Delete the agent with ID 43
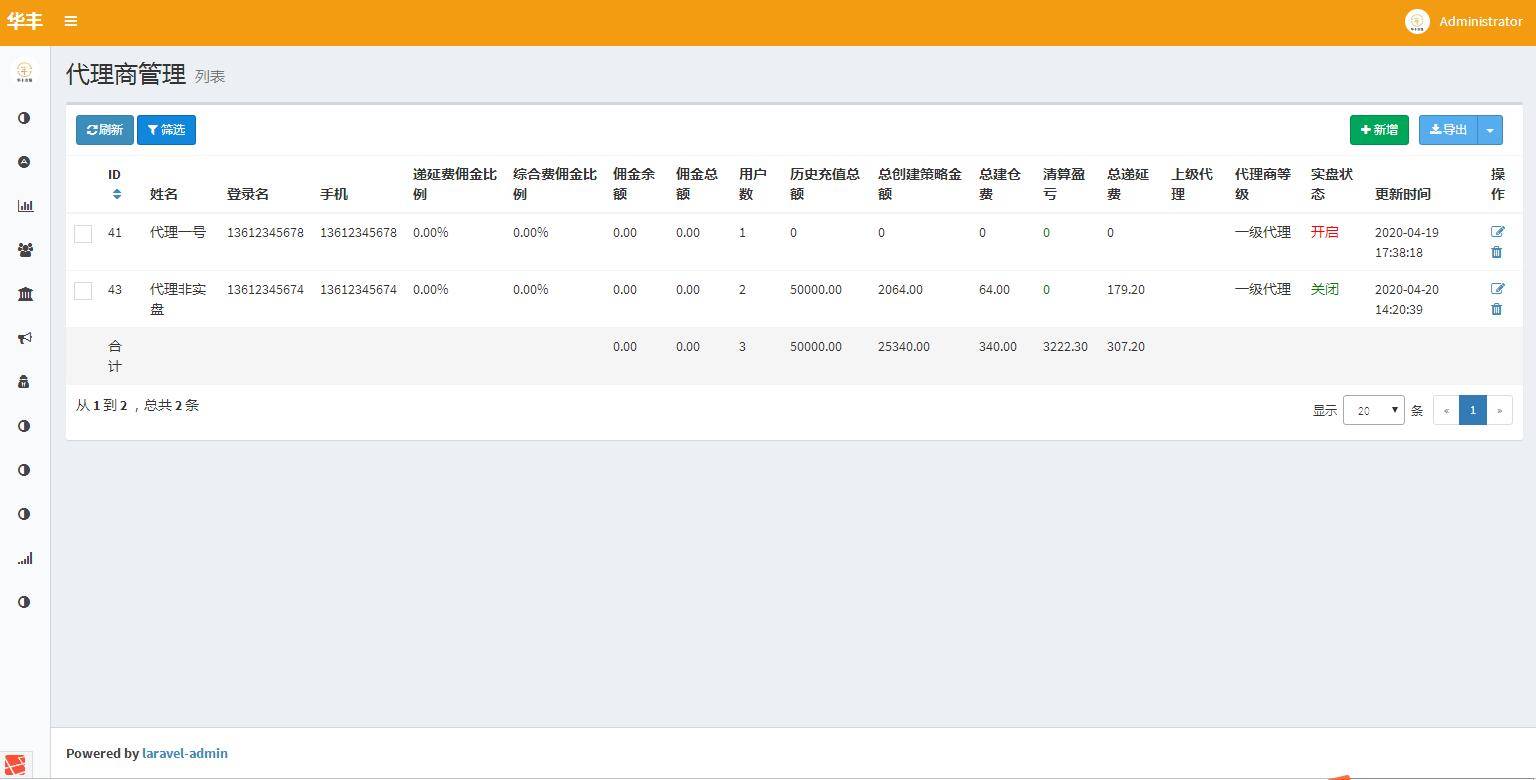Image resolution: width=1536 pixels, height=780 pixels. point(1496,309)
